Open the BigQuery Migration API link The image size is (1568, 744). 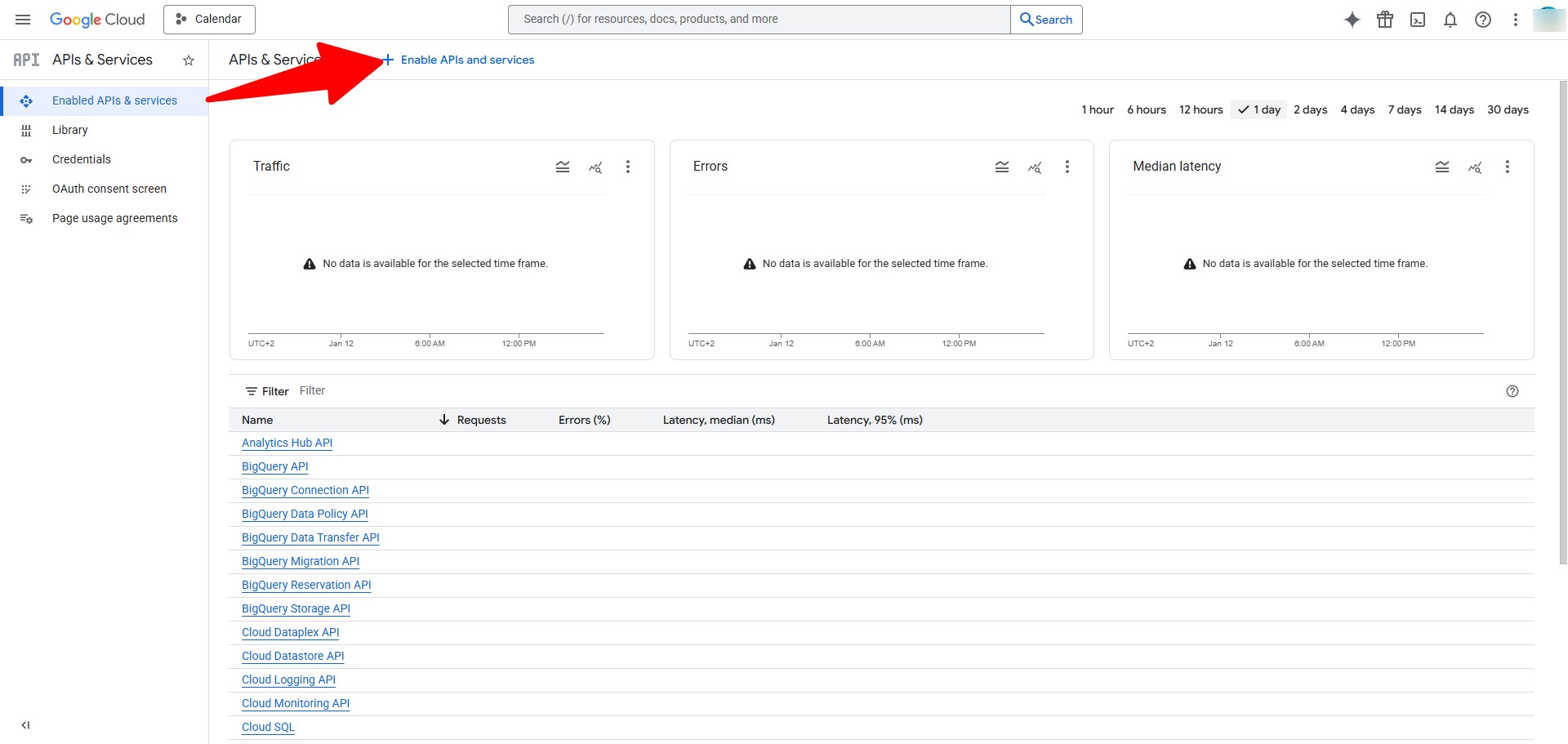pyautogui.click(x=301, y=561)
